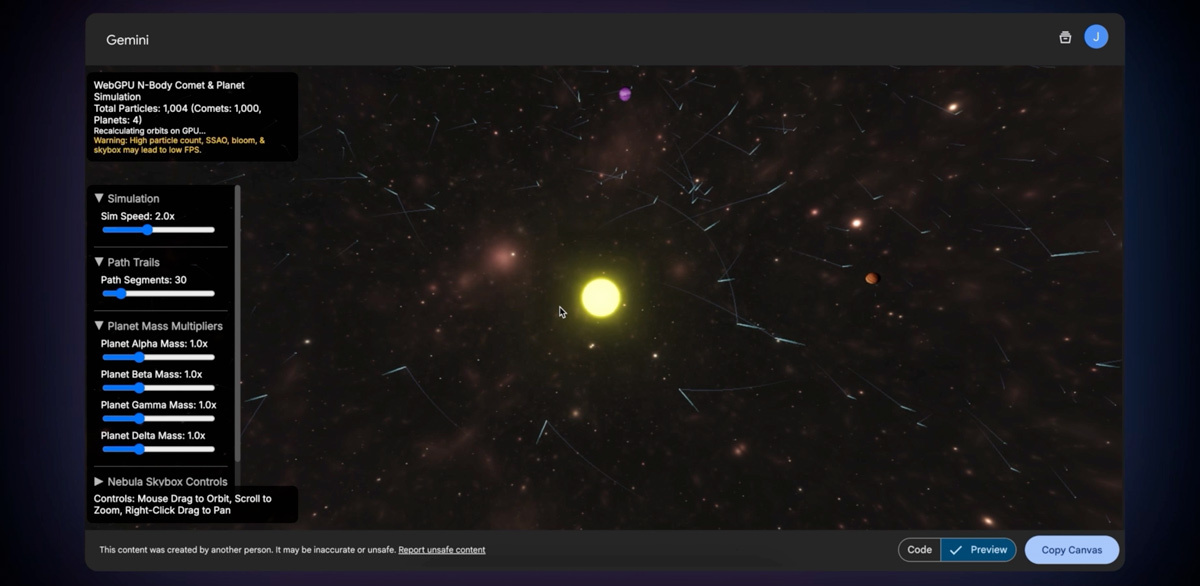Click the purple planet near the top
Screen dimensions: 1200x586
click(x=625, y=94)
